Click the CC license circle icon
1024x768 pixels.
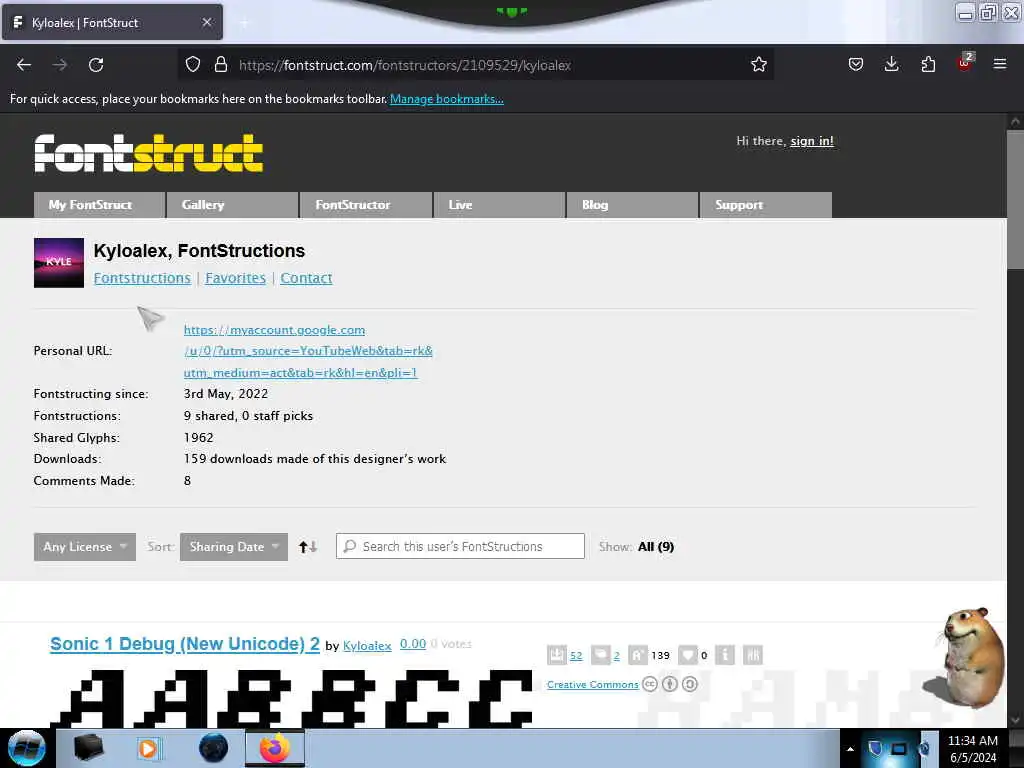[x=650, y=684]
